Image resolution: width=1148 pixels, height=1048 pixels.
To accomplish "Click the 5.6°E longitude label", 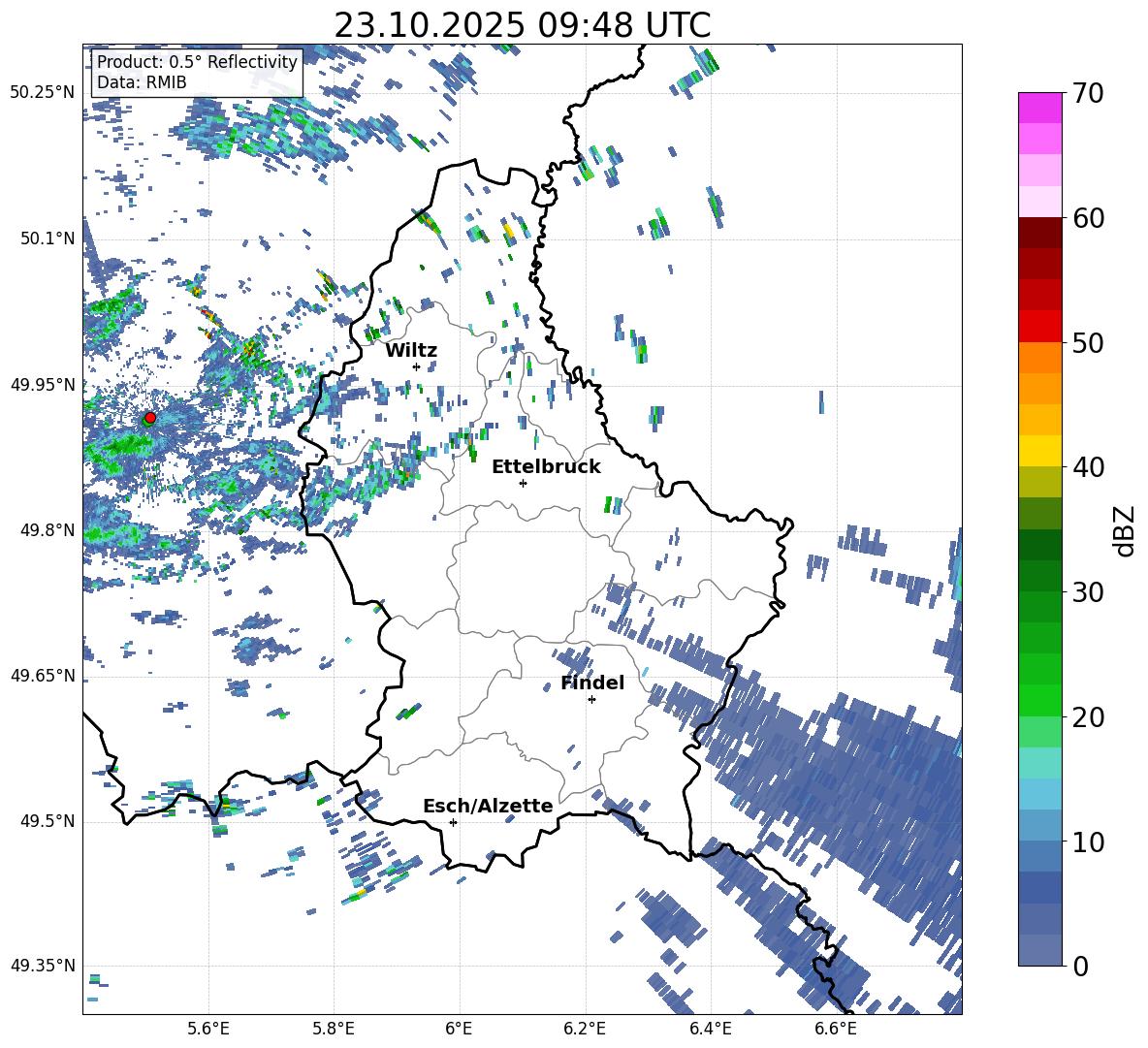I will (x=208, y=1029).
